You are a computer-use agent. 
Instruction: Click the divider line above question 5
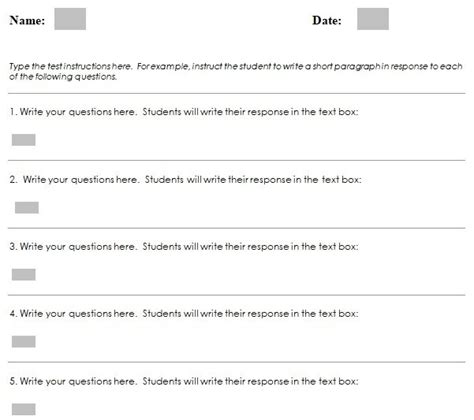[x=237, y=362]
